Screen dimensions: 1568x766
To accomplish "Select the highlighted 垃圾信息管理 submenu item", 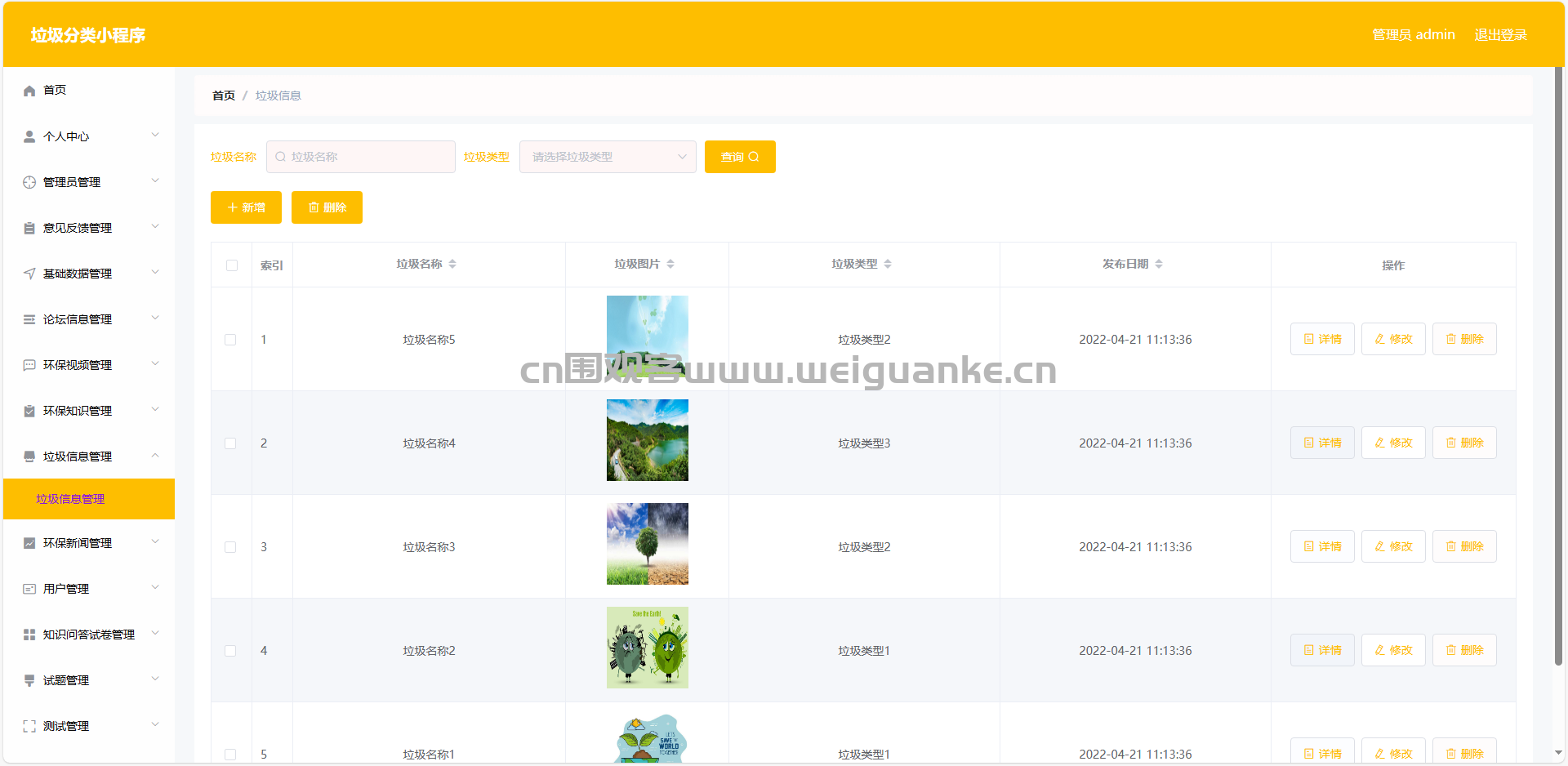I will [89, 499].
